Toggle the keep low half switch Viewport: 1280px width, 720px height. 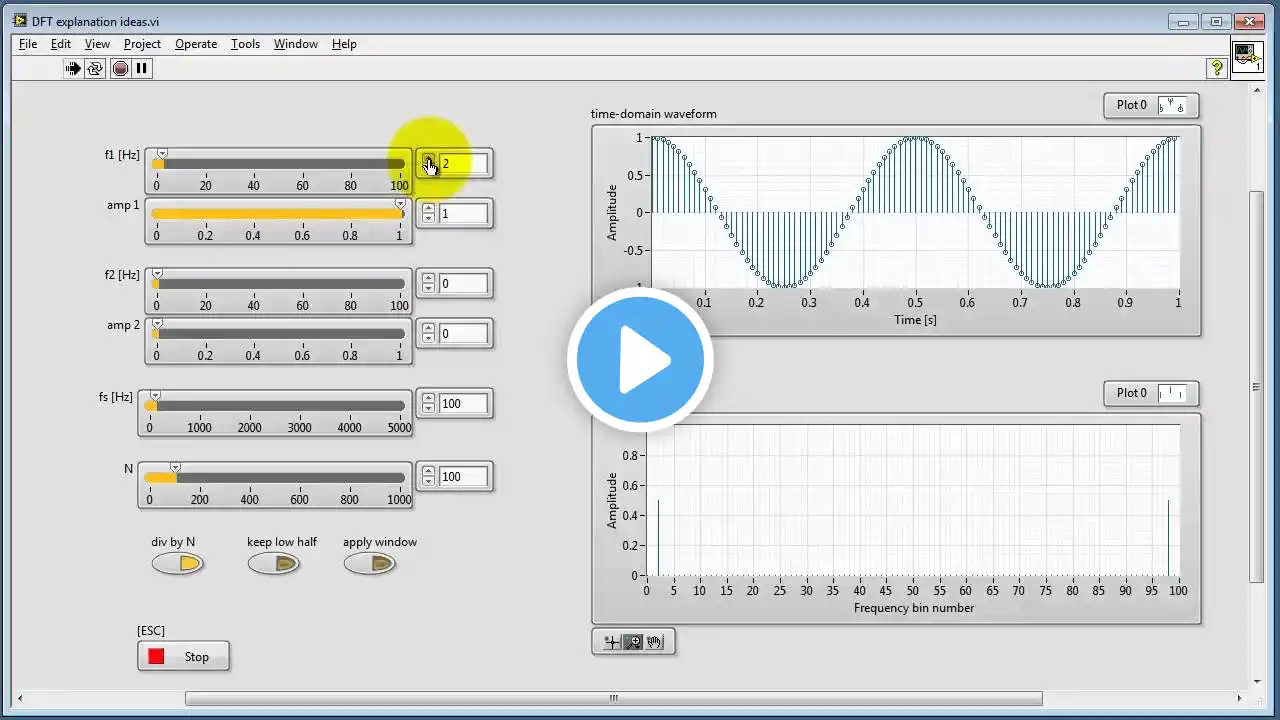pyautogui.click(x=273, y=564)
